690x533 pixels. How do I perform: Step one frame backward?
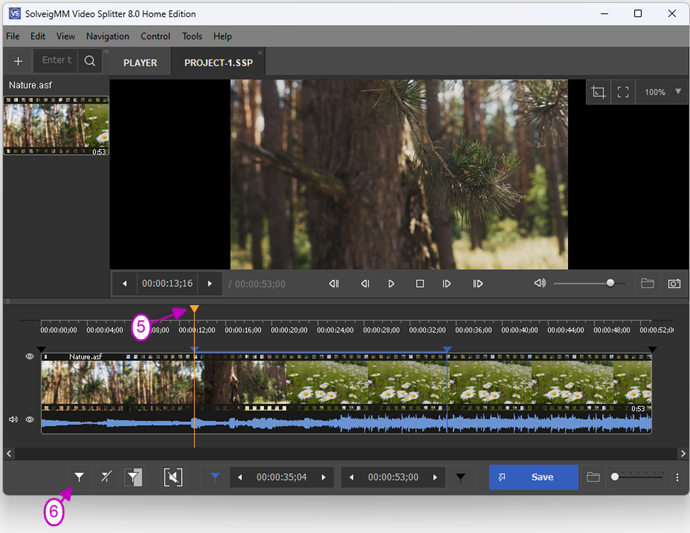click(365, 284)
